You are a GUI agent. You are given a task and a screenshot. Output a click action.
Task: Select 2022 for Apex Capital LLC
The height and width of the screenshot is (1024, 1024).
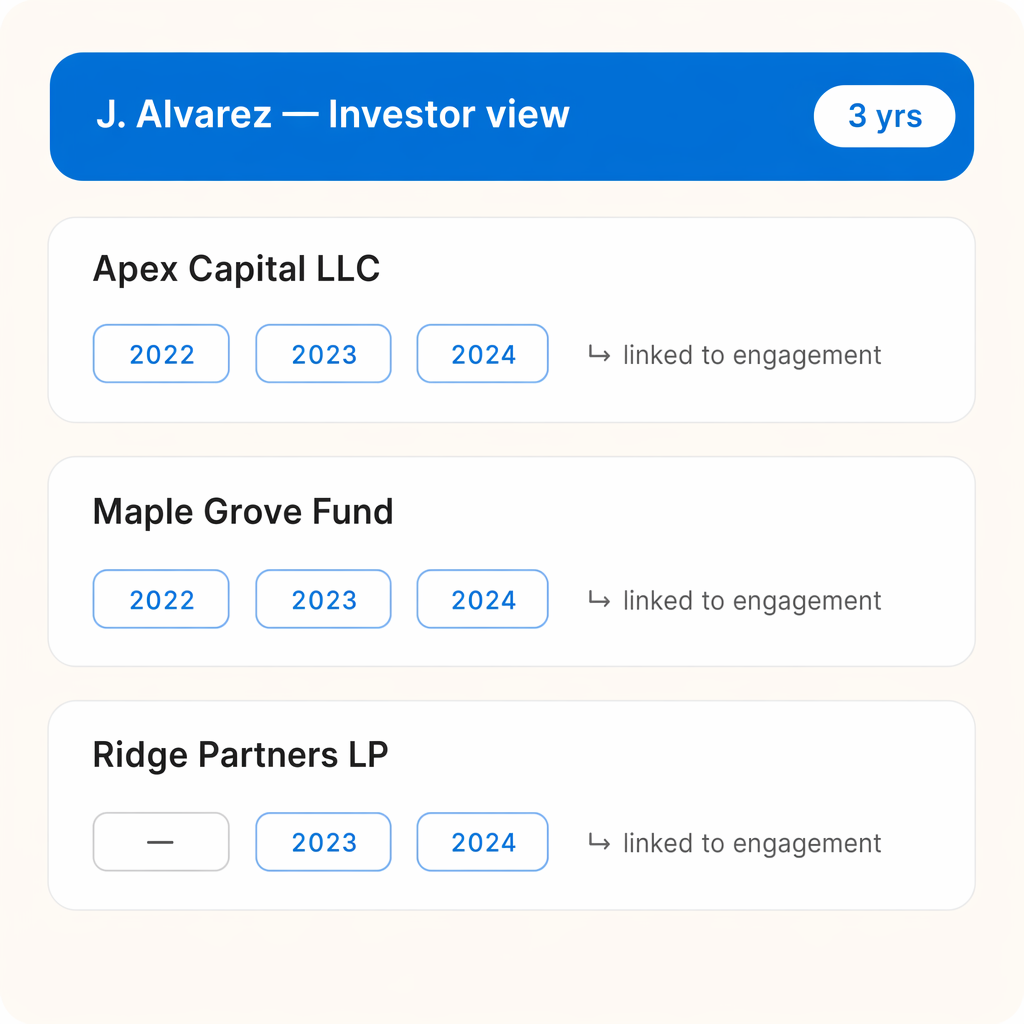(161, 354)
